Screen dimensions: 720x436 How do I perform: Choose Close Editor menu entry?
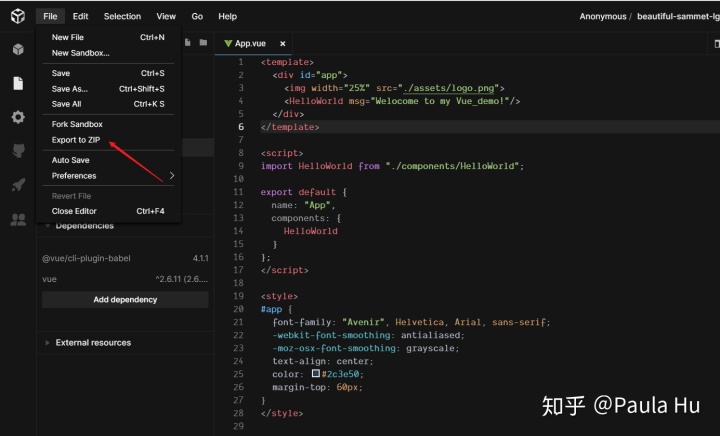click(x=108, y=211)
